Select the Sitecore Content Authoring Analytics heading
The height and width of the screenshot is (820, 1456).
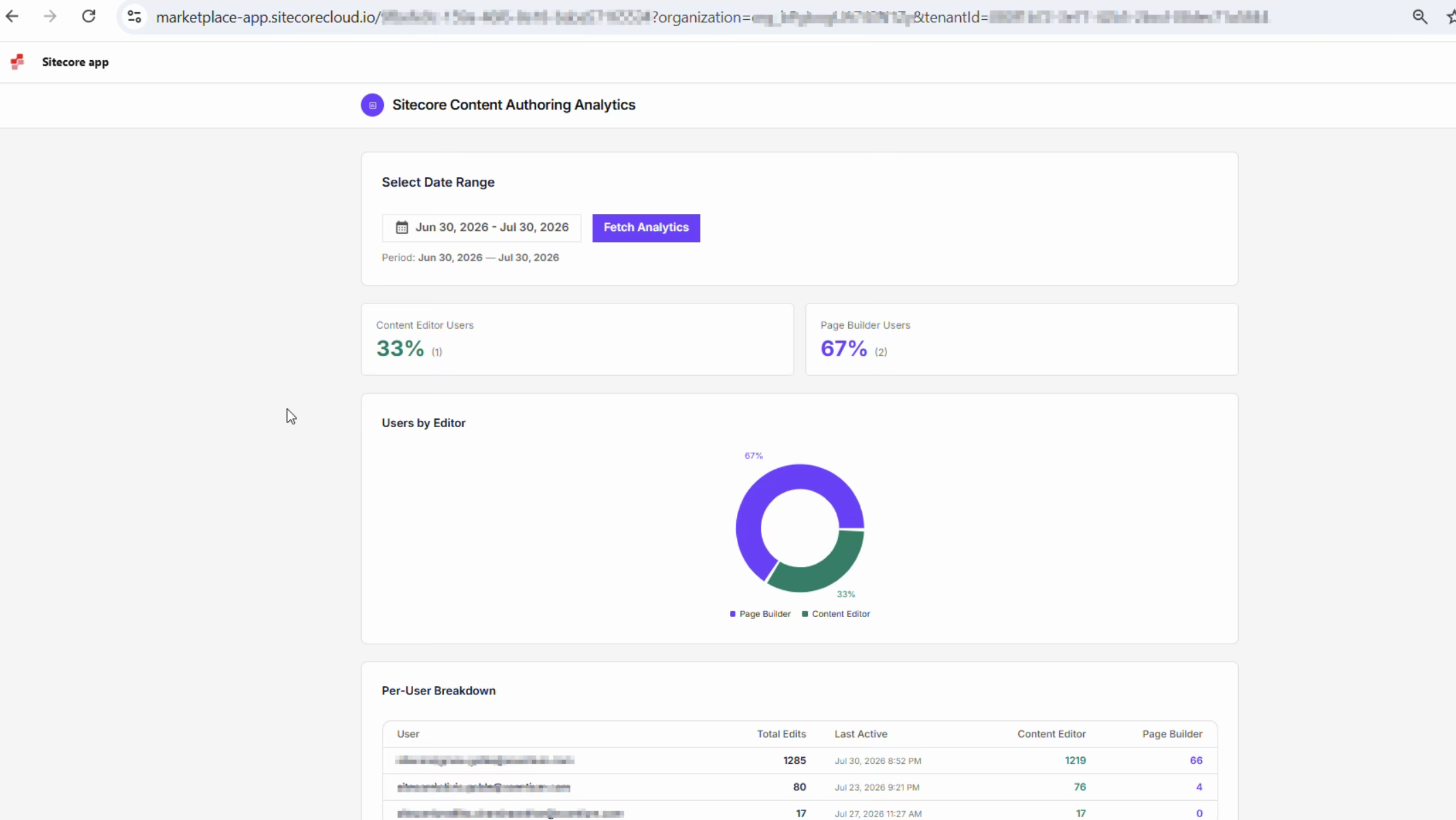coord(514,105)
